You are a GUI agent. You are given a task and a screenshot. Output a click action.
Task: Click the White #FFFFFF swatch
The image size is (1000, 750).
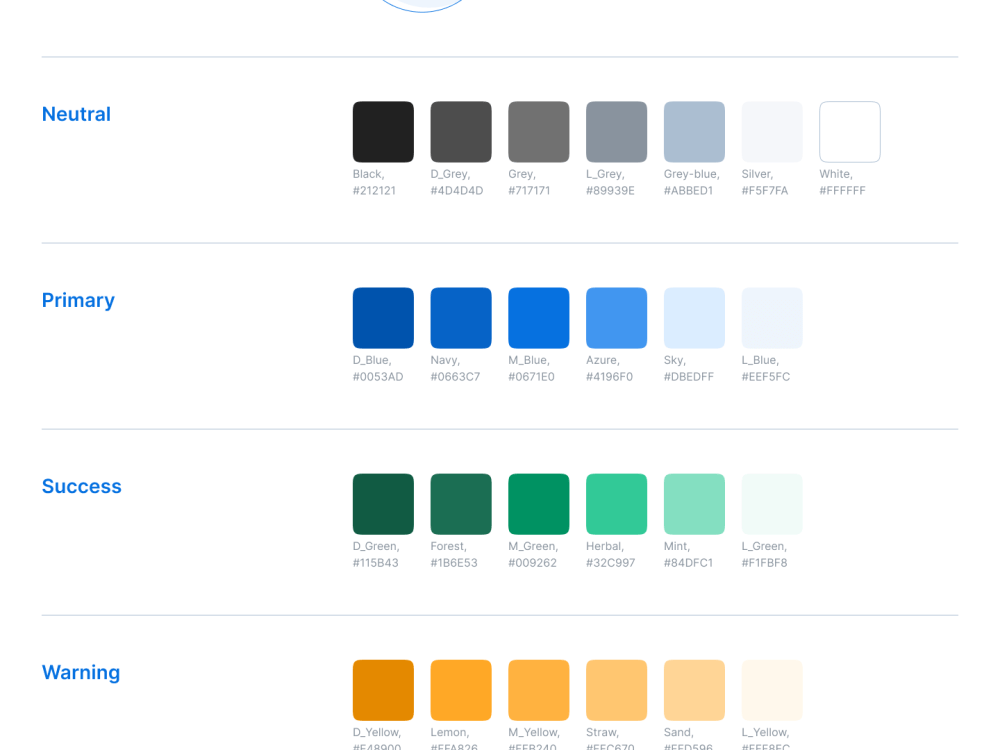click(850, 131)
